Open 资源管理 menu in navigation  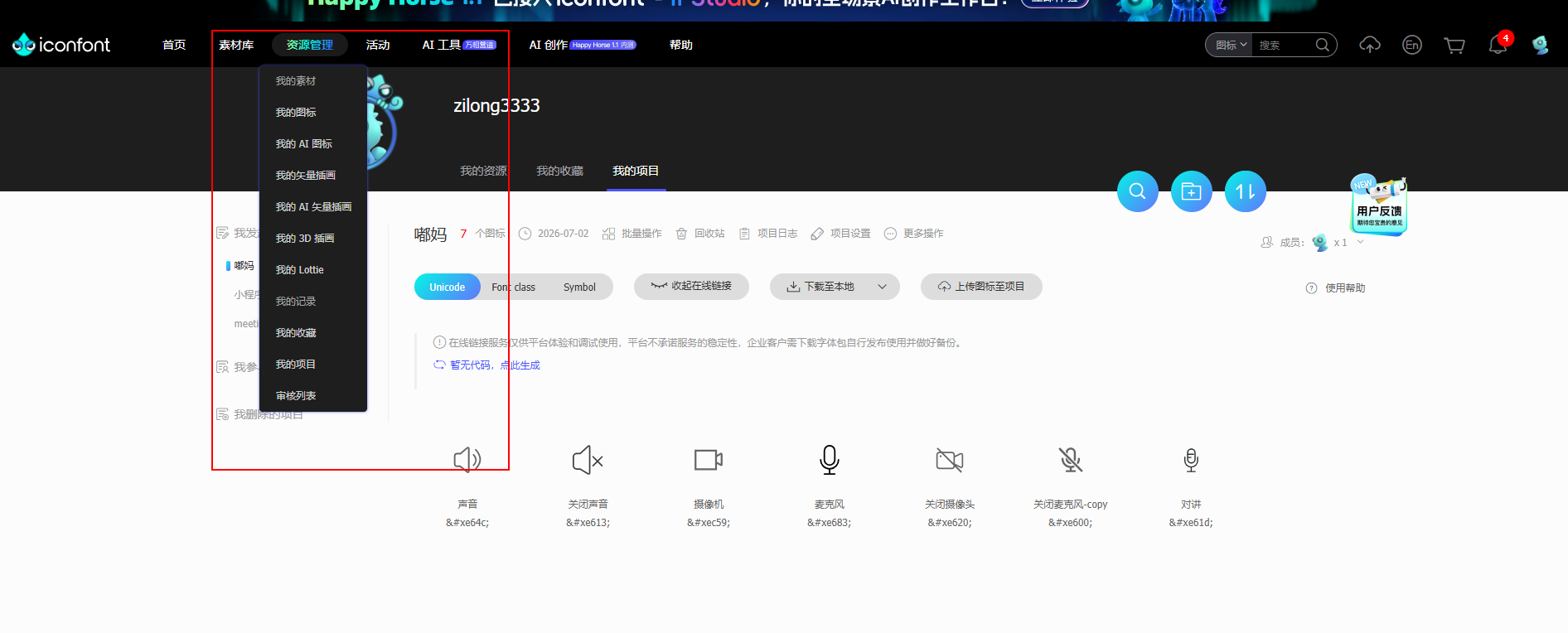(x=310, y=45)
